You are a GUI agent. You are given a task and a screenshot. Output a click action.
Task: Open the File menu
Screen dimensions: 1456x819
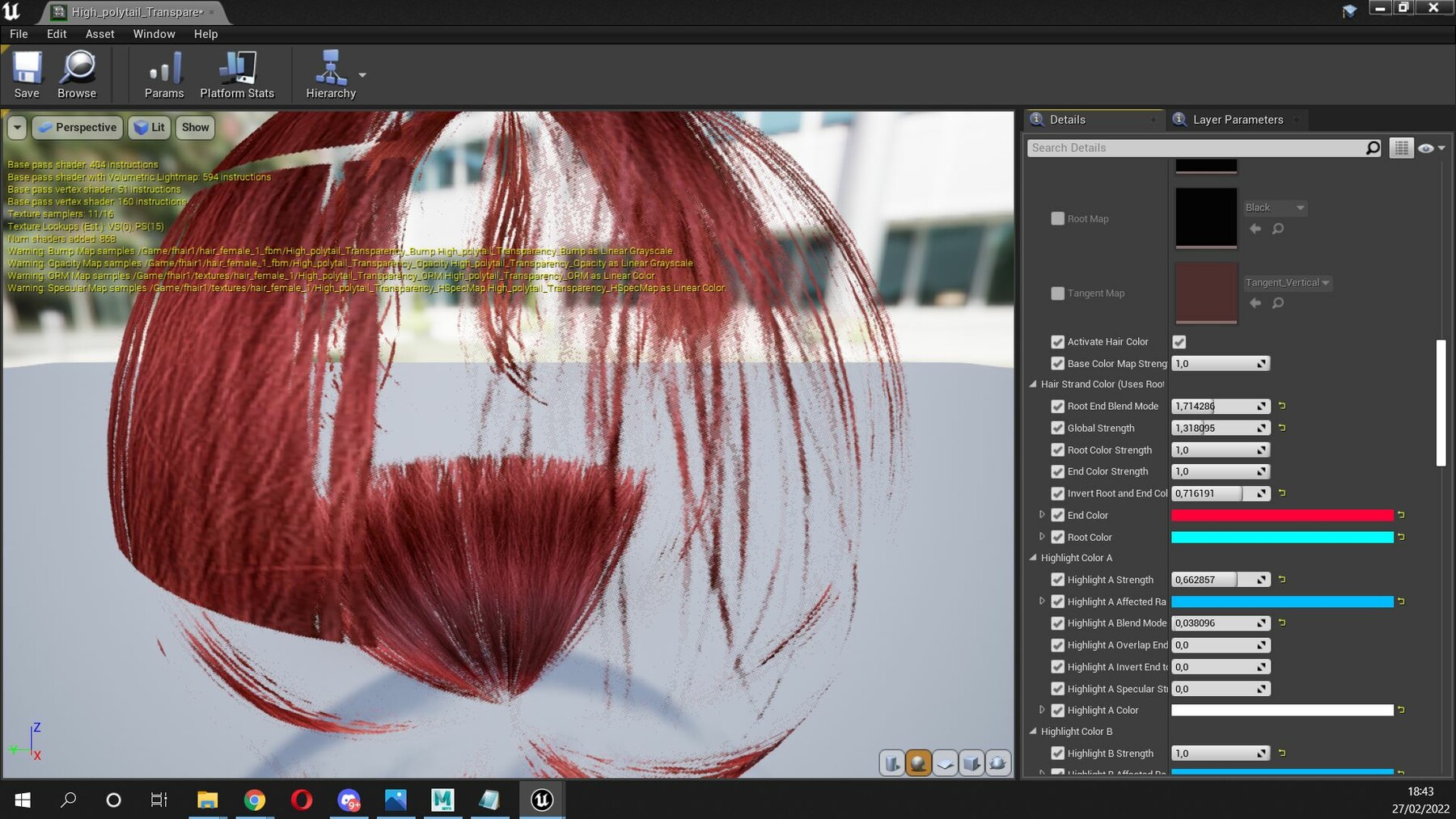[x=19, y=34]
